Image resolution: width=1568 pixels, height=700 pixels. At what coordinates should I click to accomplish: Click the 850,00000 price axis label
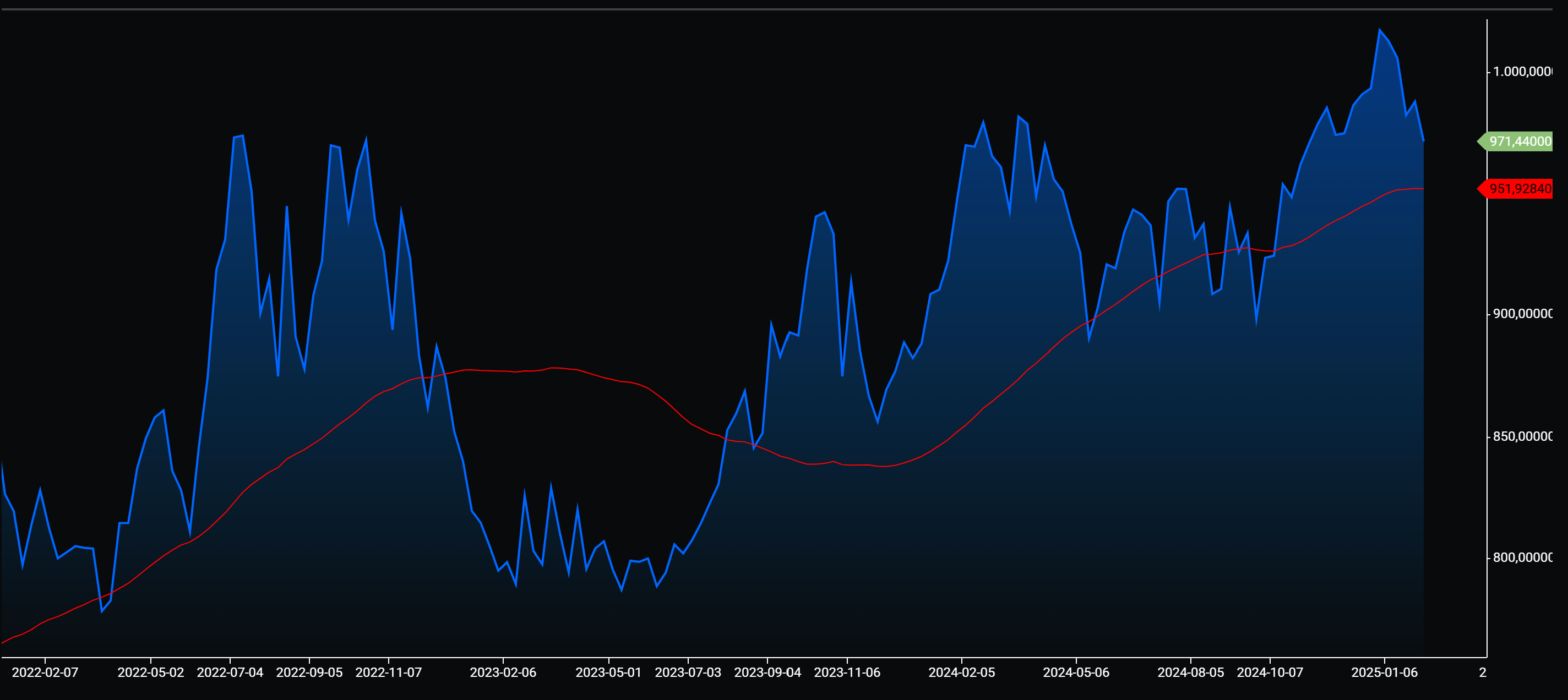1522,436
